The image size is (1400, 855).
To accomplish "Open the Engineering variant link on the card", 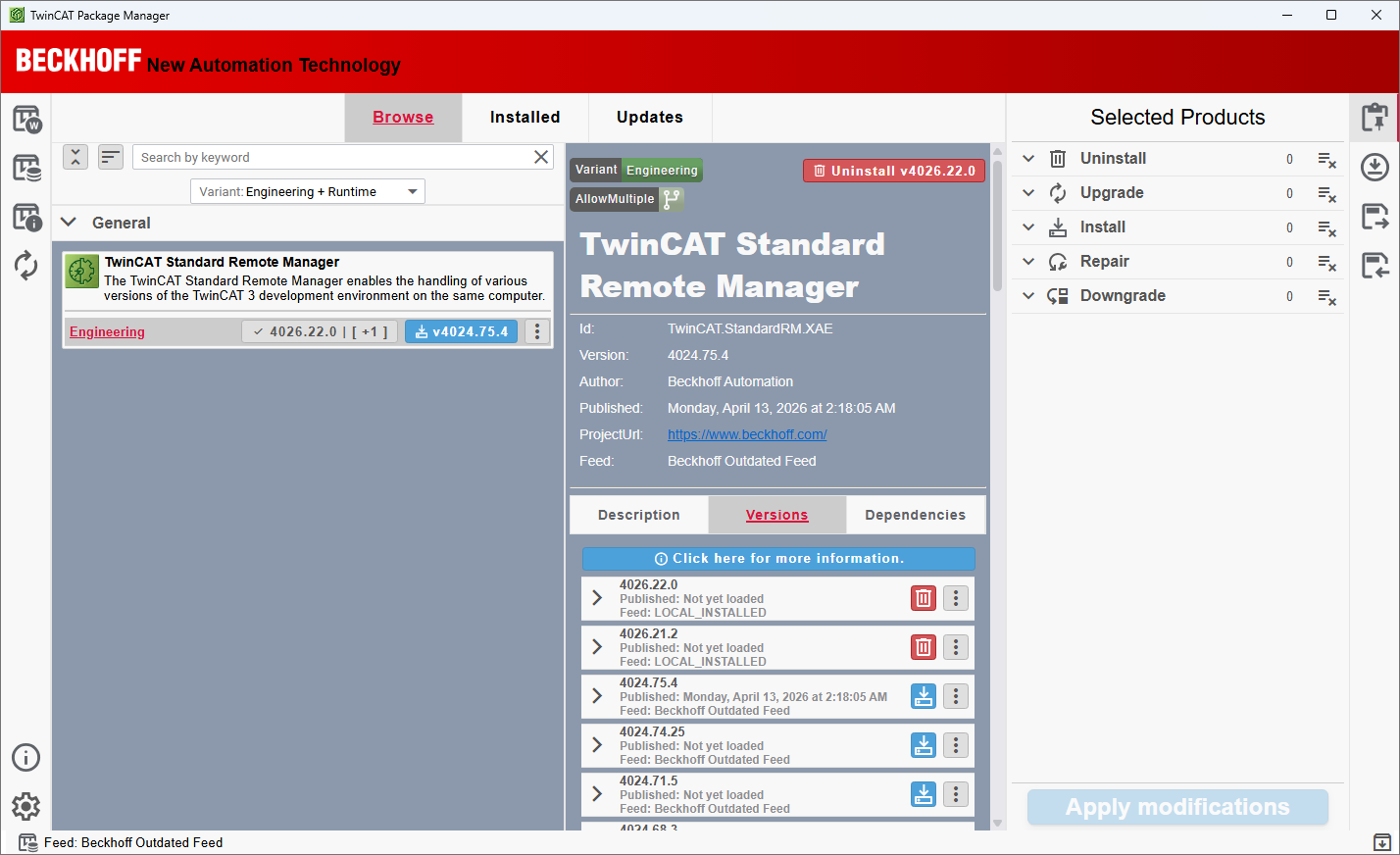I will 107,331.
